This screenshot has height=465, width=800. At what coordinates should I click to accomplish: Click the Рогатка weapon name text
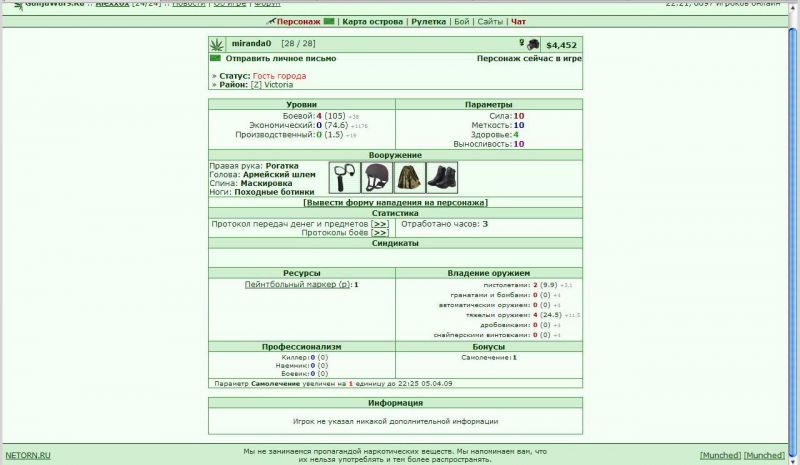tap(282, 166)
